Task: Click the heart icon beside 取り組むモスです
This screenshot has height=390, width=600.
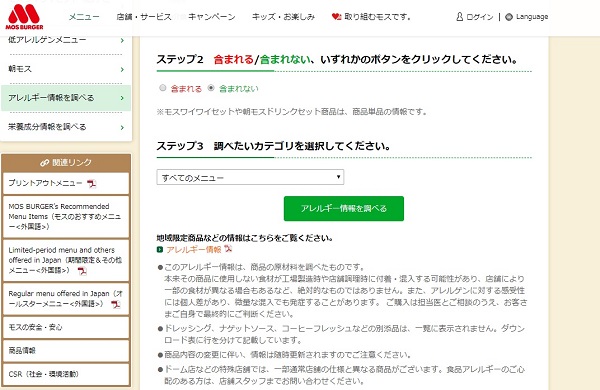Action: click(336, 17)
